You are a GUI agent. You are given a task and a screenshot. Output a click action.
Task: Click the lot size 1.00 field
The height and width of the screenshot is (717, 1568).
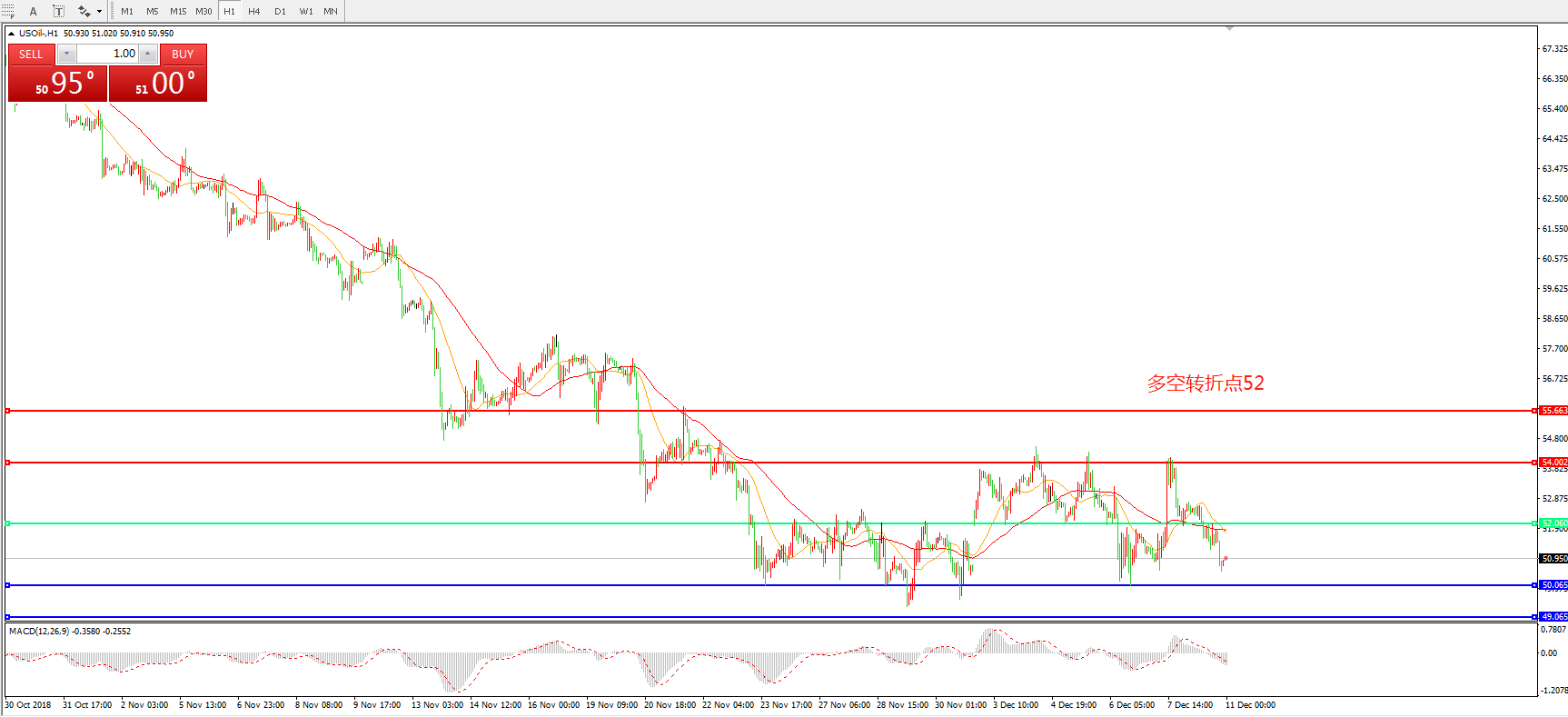(107, 54)
